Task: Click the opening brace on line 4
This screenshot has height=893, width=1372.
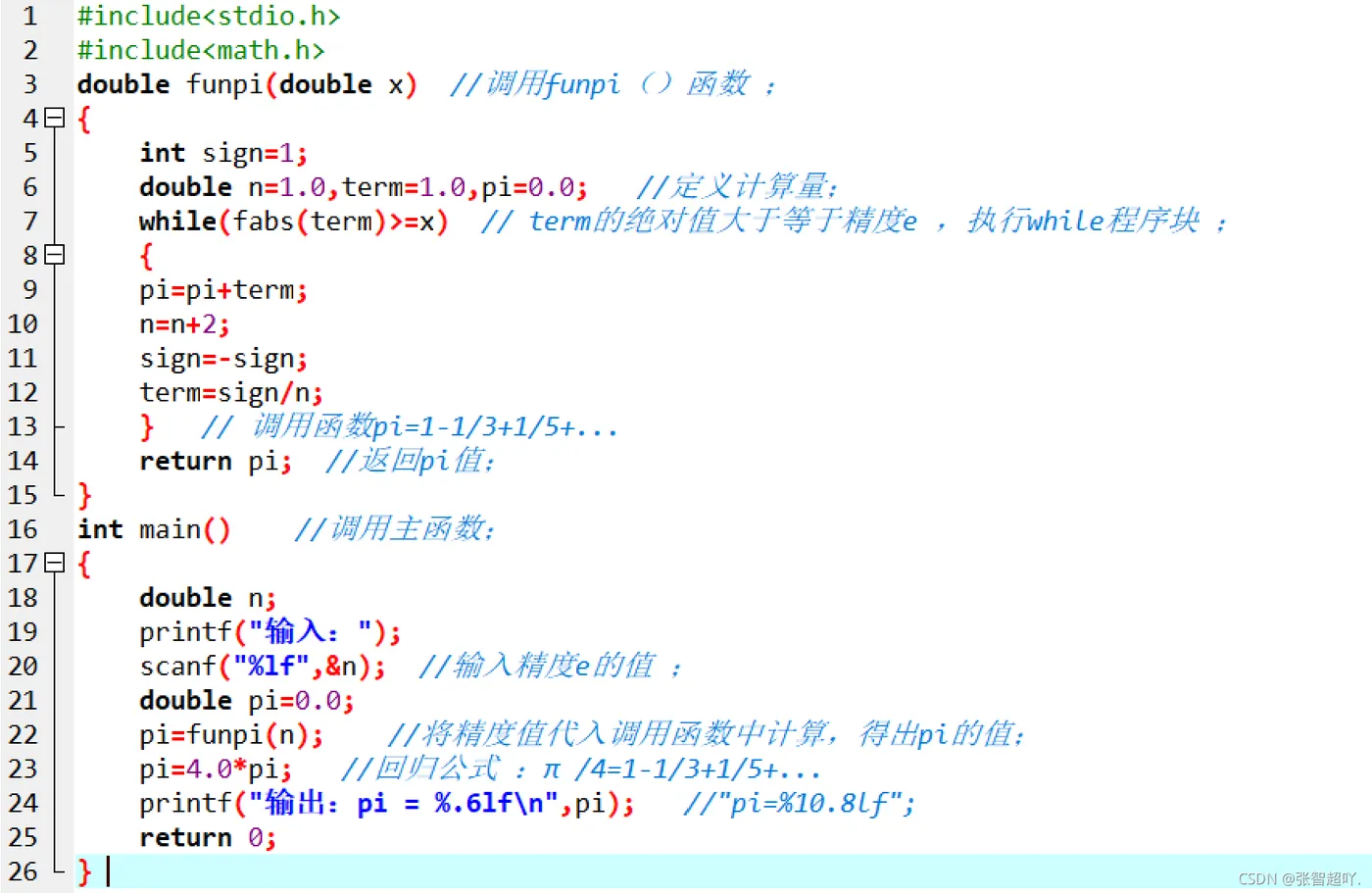Action: (x=84, y=119)
